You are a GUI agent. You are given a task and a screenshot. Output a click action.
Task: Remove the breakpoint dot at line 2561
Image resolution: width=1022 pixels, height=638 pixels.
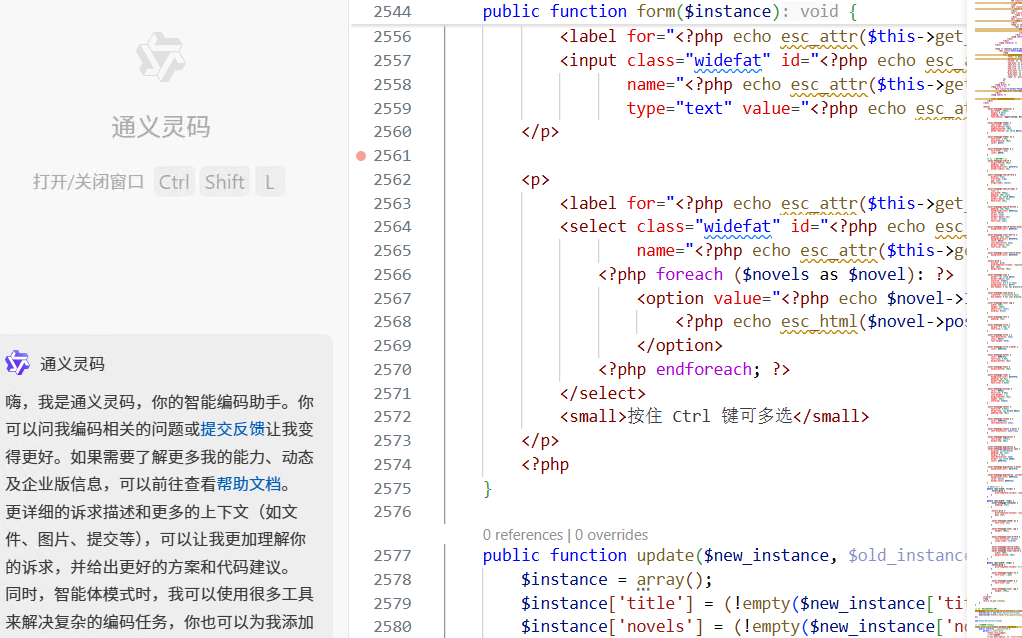(x=361, y=156)
